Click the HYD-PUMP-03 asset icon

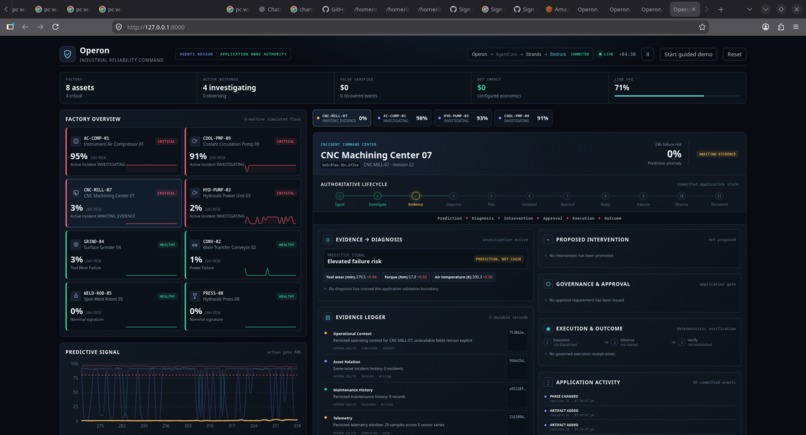(x=195, y=193)
